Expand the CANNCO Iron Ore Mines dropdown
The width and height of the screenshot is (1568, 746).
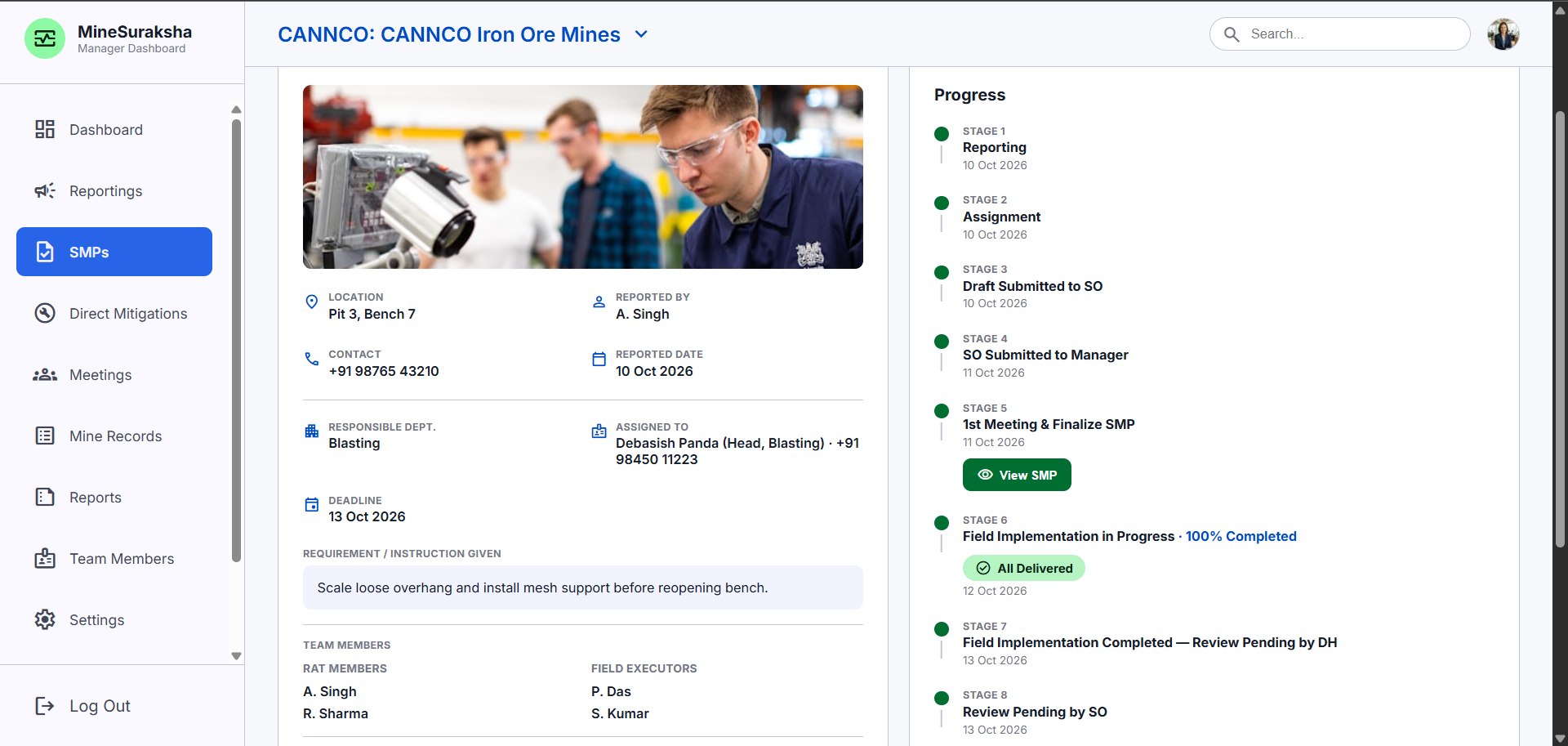click(x=641, y=34)
